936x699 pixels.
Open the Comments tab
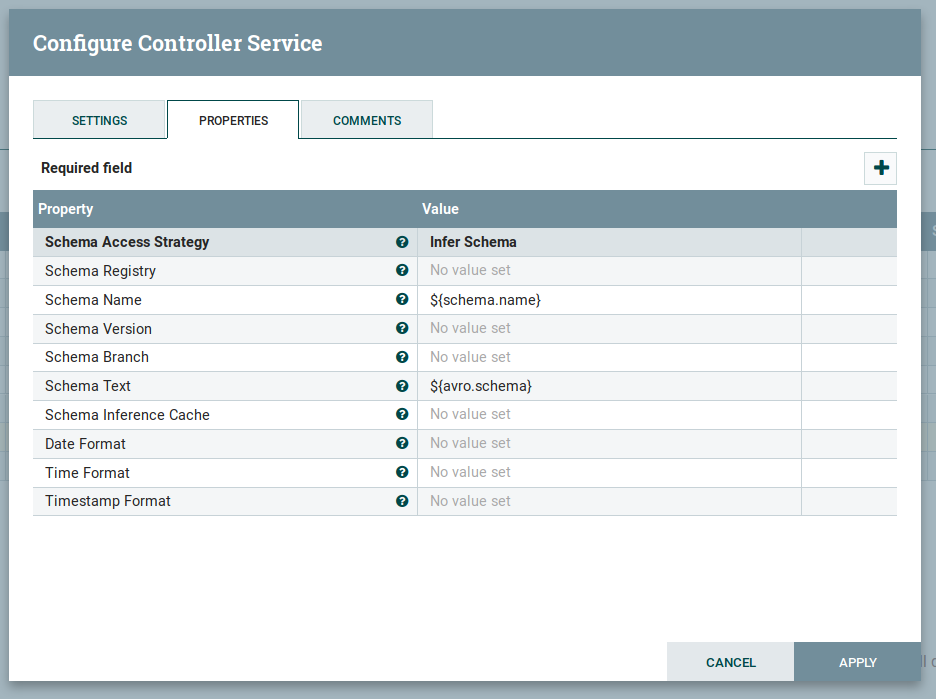pyautogui.click(x=367, y=120)
